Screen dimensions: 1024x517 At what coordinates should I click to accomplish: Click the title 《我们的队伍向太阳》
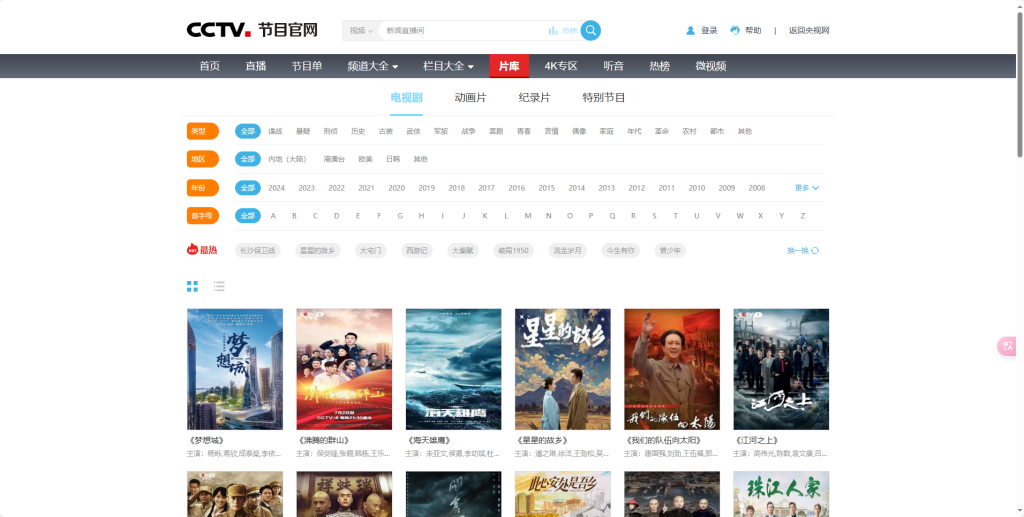click(x=664, y=441)
